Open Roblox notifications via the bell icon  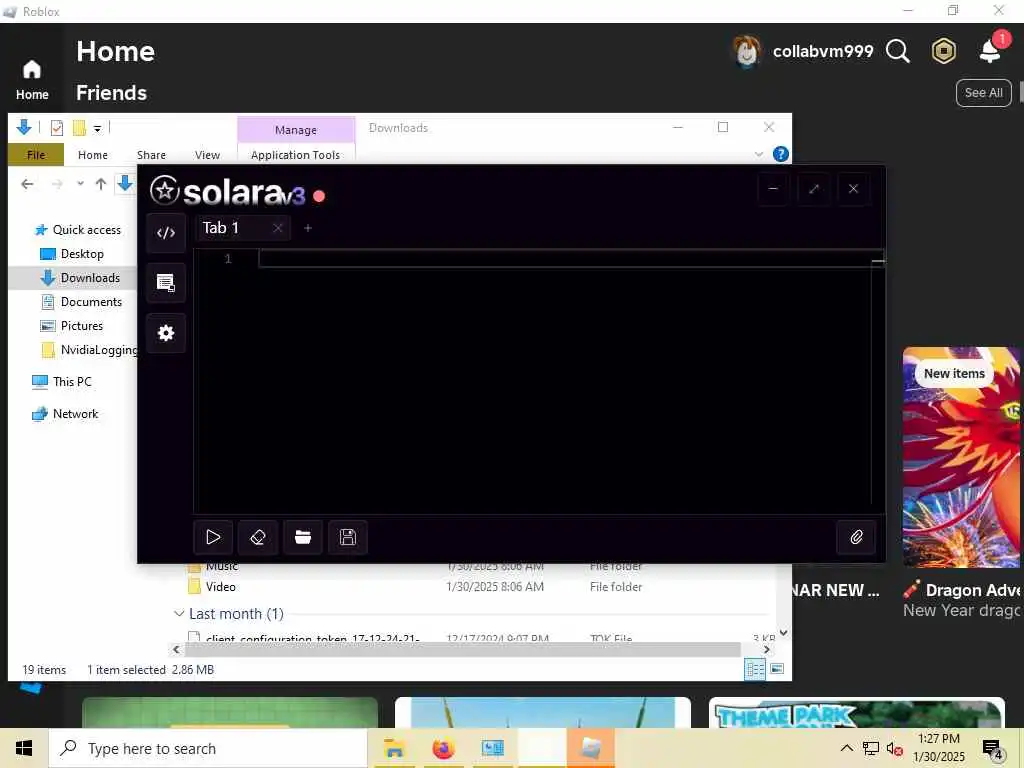coord(990,51)
